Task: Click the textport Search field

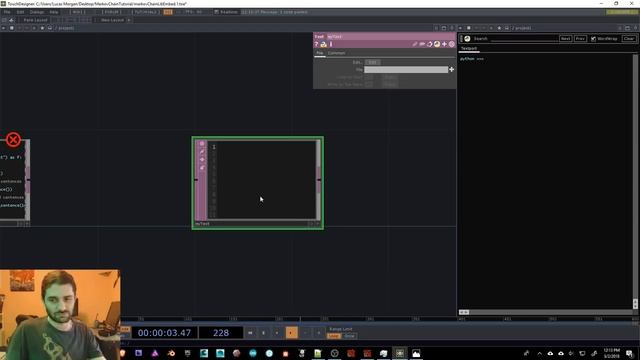Action: click(x=524, y=38)
